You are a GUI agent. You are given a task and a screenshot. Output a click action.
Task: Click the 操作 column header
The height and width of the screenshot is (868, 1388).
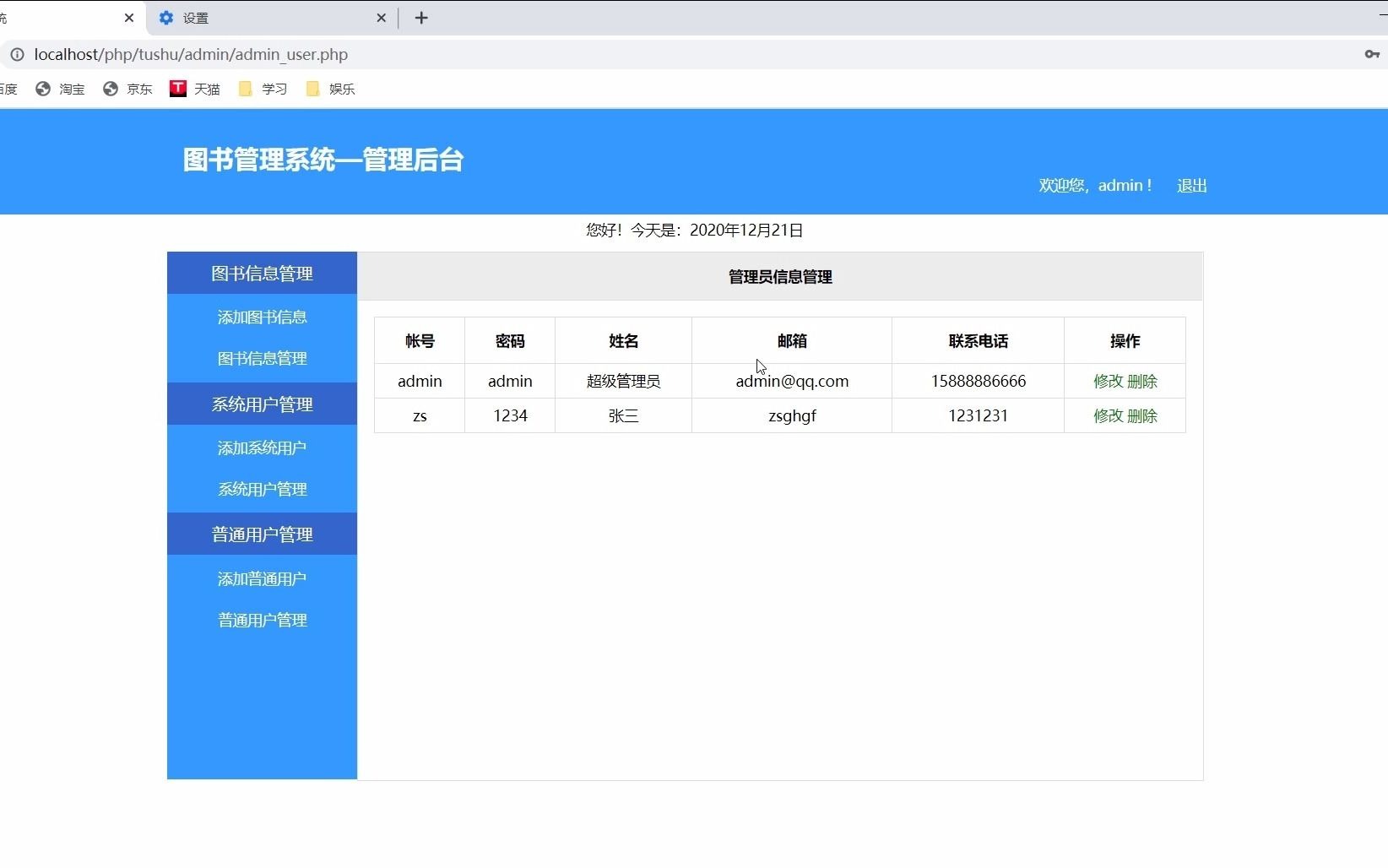click(1125, 341)
